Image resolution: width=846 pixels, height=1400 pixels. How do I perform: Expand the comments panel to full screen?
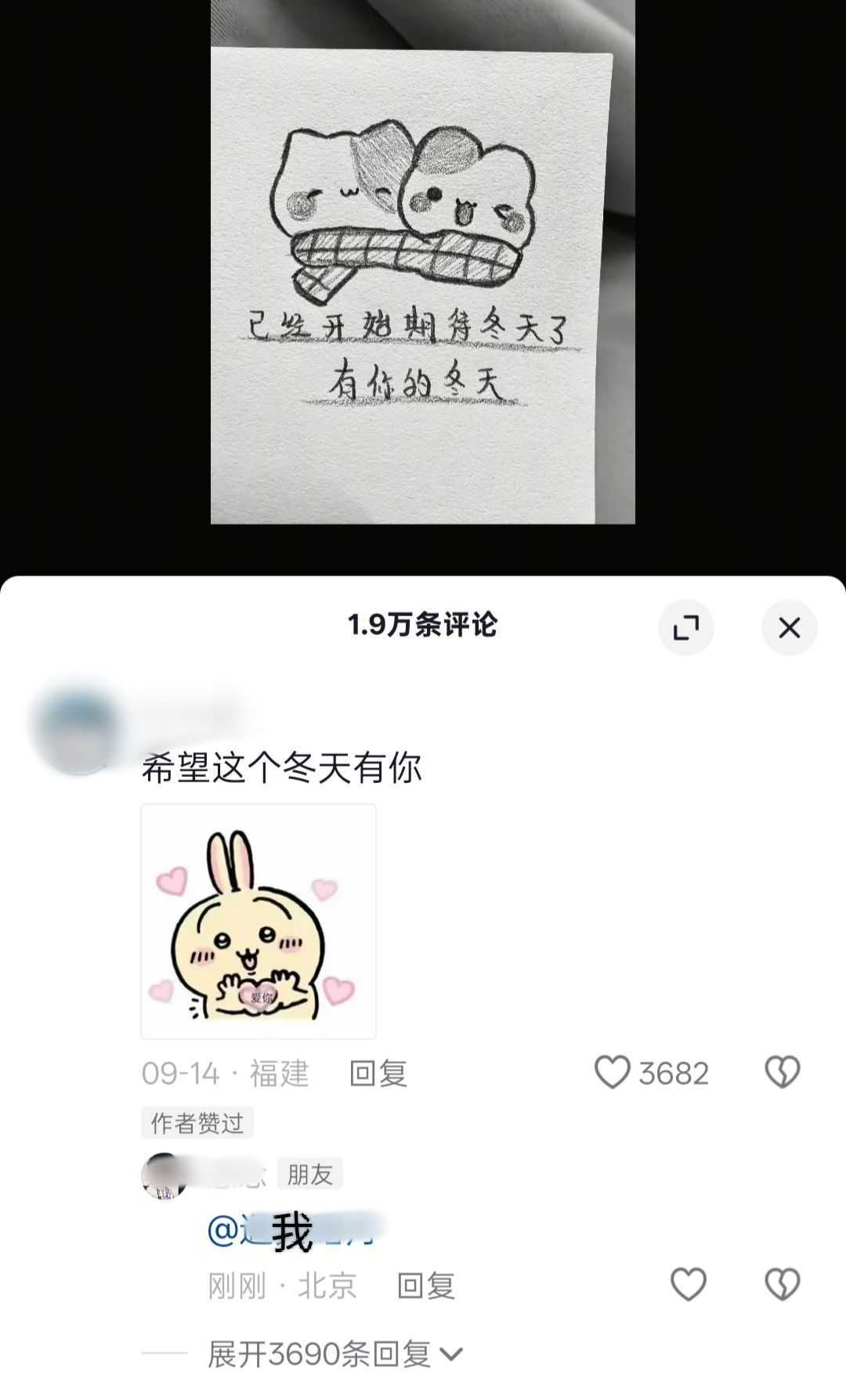click(x=686, y=627)
